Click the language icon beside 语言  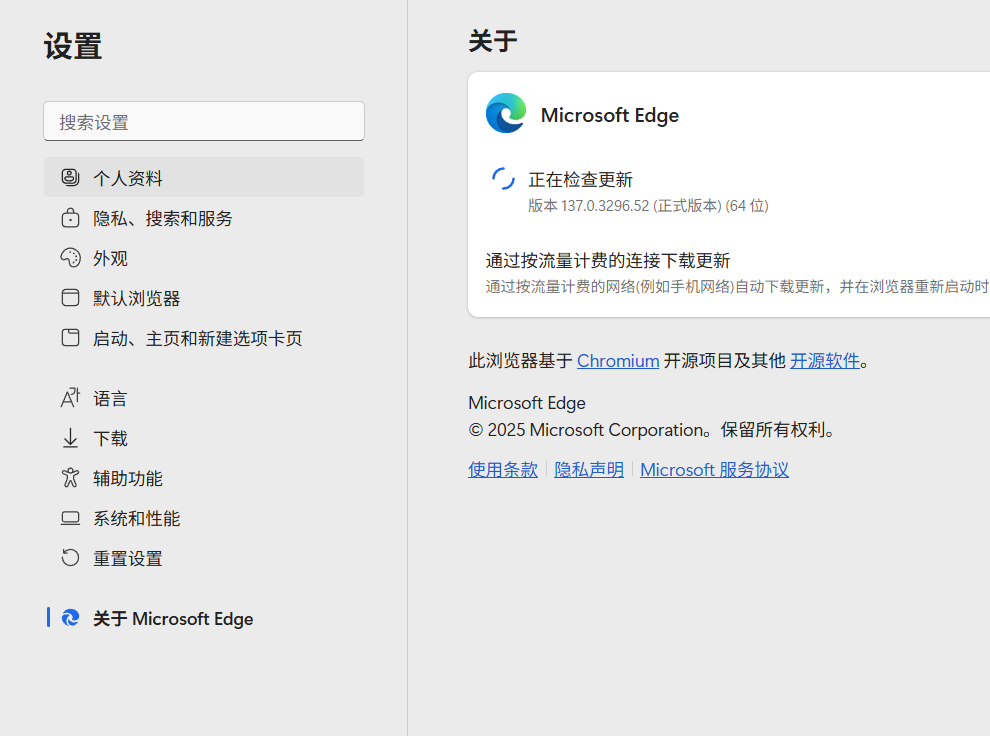tap(70, 398)
